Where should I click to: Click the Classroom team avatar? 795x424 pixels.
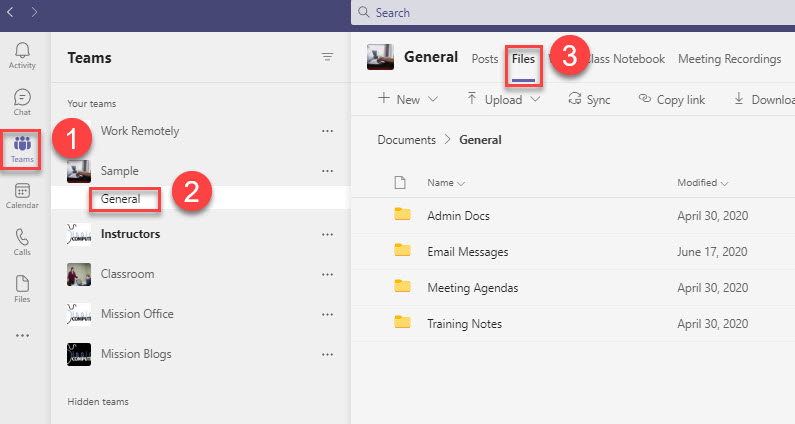click(x=79, y=274)
